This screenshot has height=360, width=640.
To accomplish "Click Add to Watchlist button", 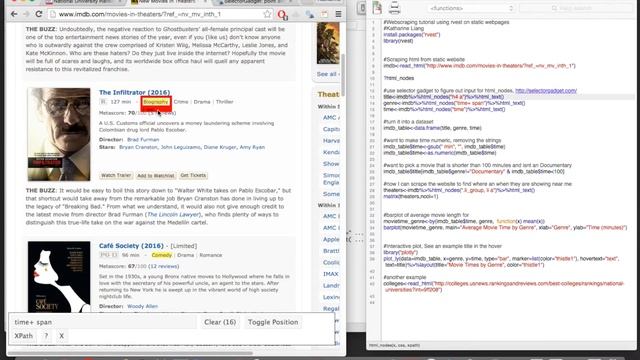I will 156,176.
